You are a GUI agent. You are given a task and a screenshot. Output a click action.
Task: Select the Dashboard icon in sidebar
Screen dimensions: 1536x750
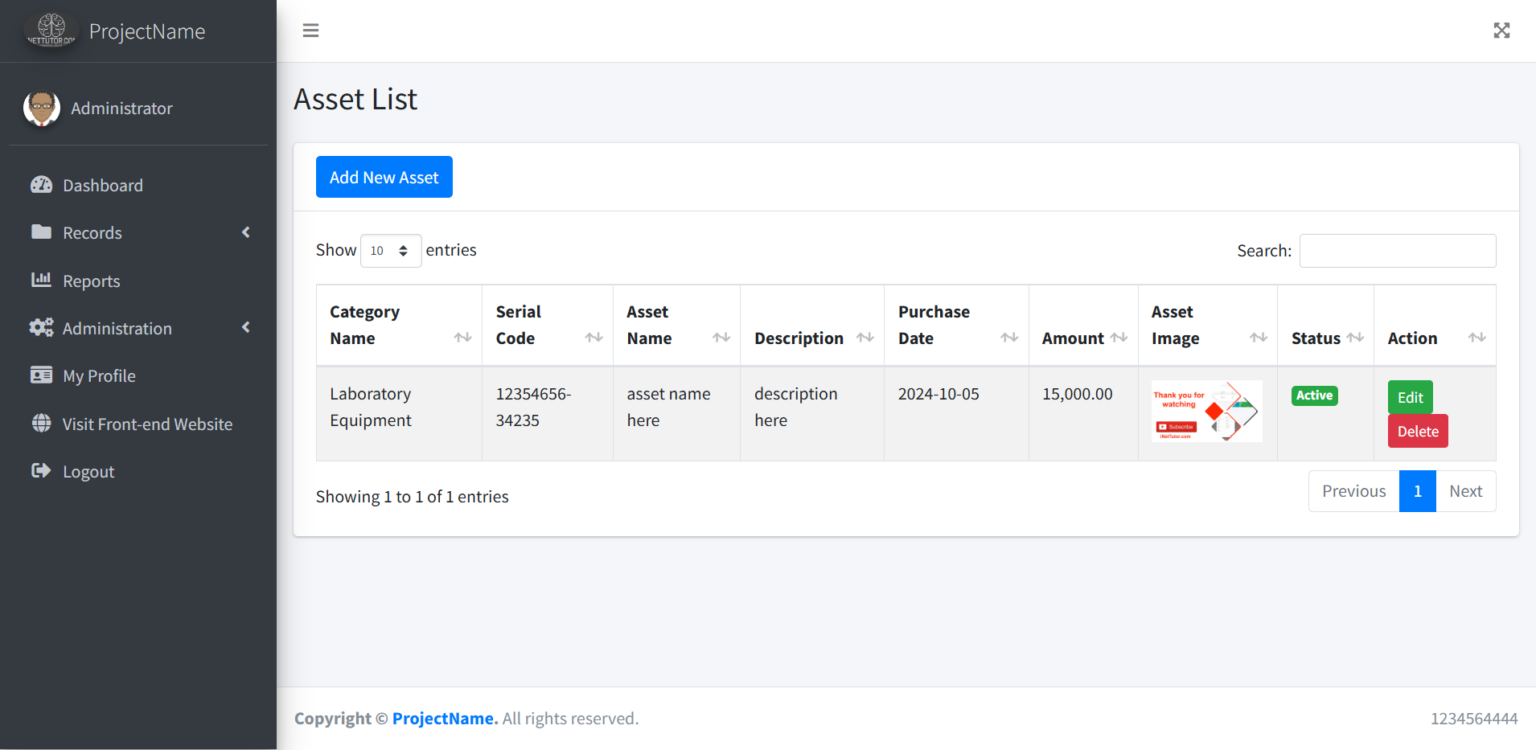point(41,185)
